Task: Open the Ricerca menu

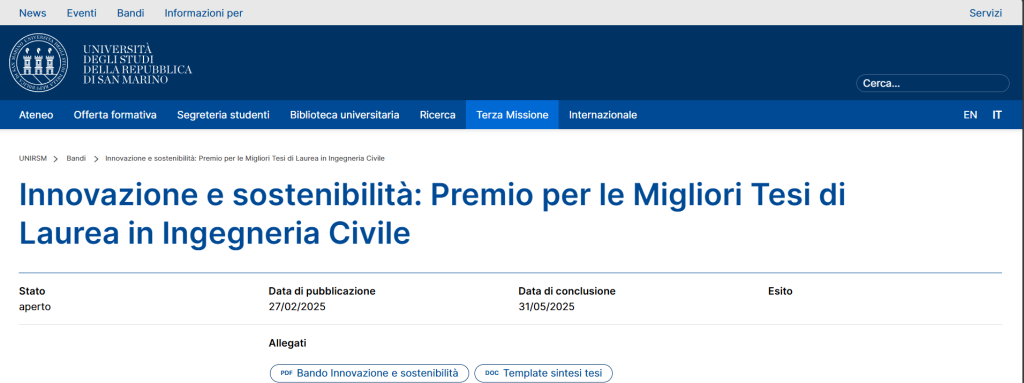Action: pyautogui.click(x=438, y=115)
